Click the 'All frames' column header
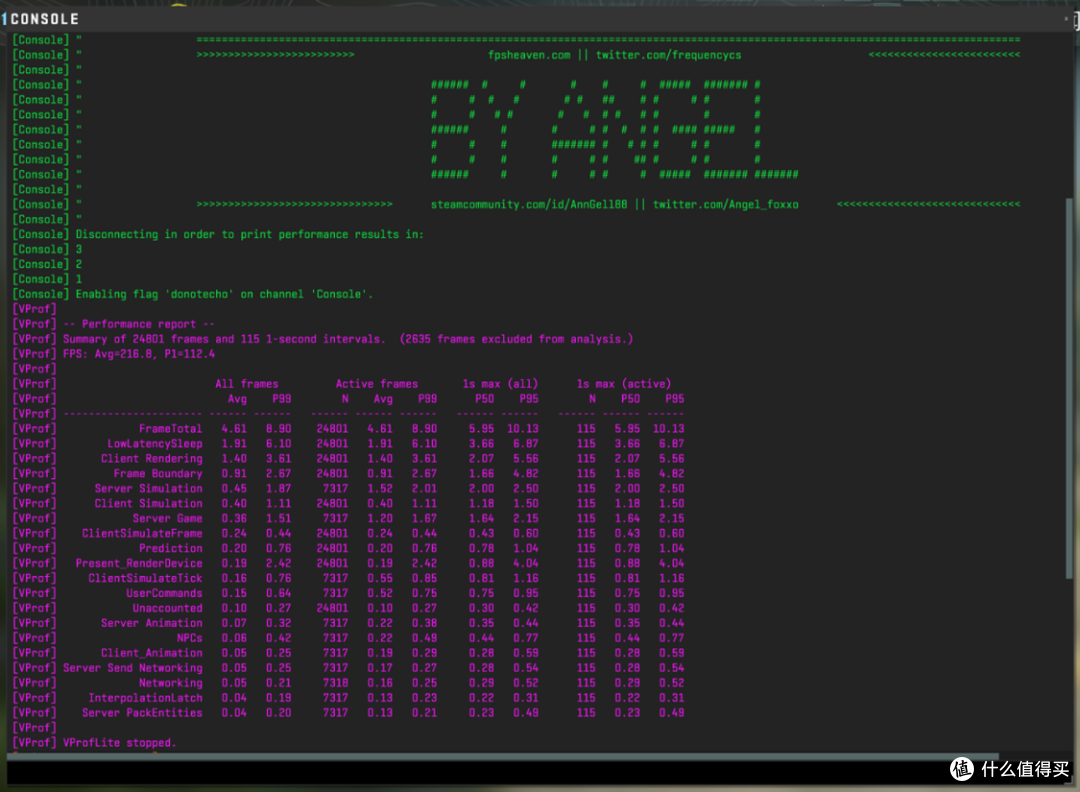This screenshot has width=1080, height=792. tap(247, 384)
